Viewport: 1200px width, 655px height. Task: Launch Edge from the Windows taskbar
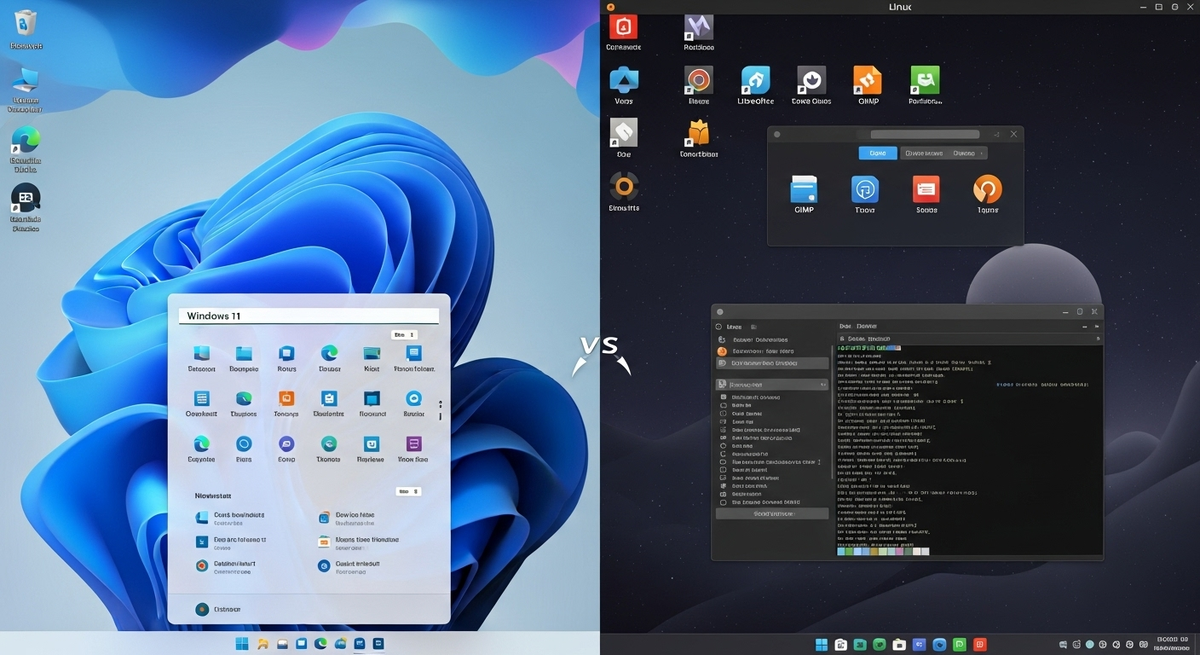pyautogui.click(x=320, y=643)
